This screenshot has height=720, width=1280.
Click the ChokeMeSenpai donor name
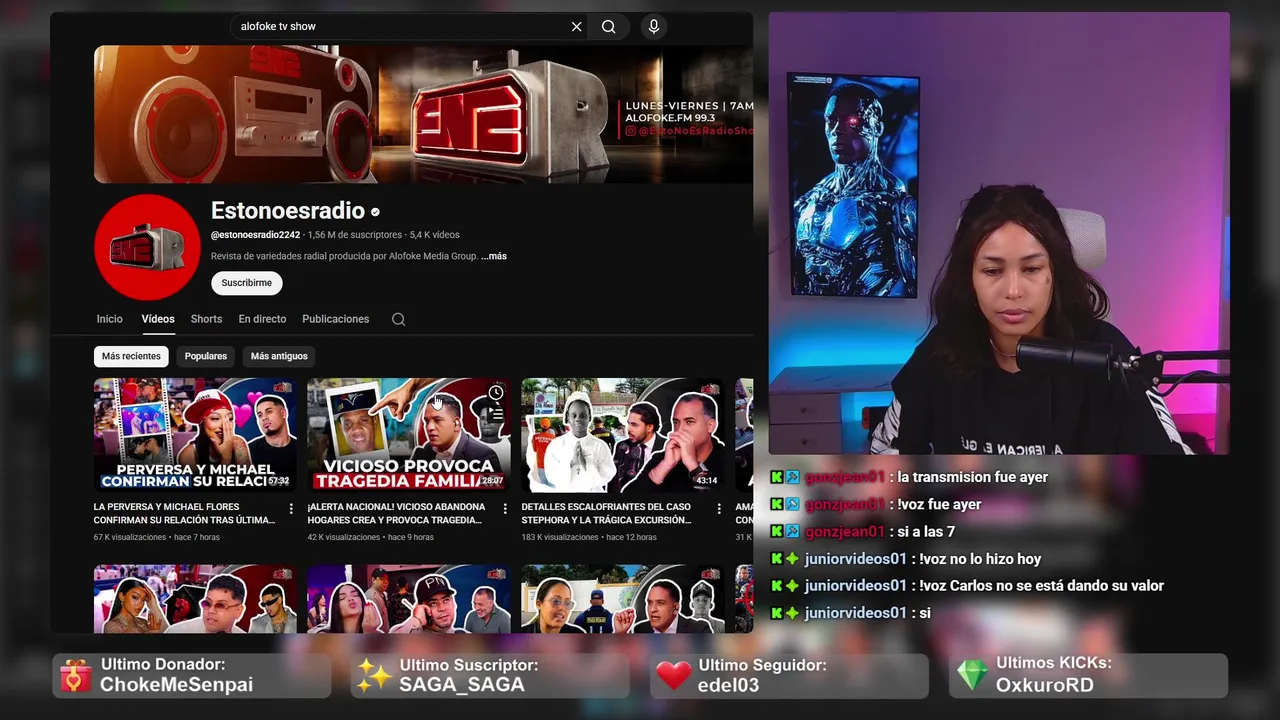[x=176, y=685]
